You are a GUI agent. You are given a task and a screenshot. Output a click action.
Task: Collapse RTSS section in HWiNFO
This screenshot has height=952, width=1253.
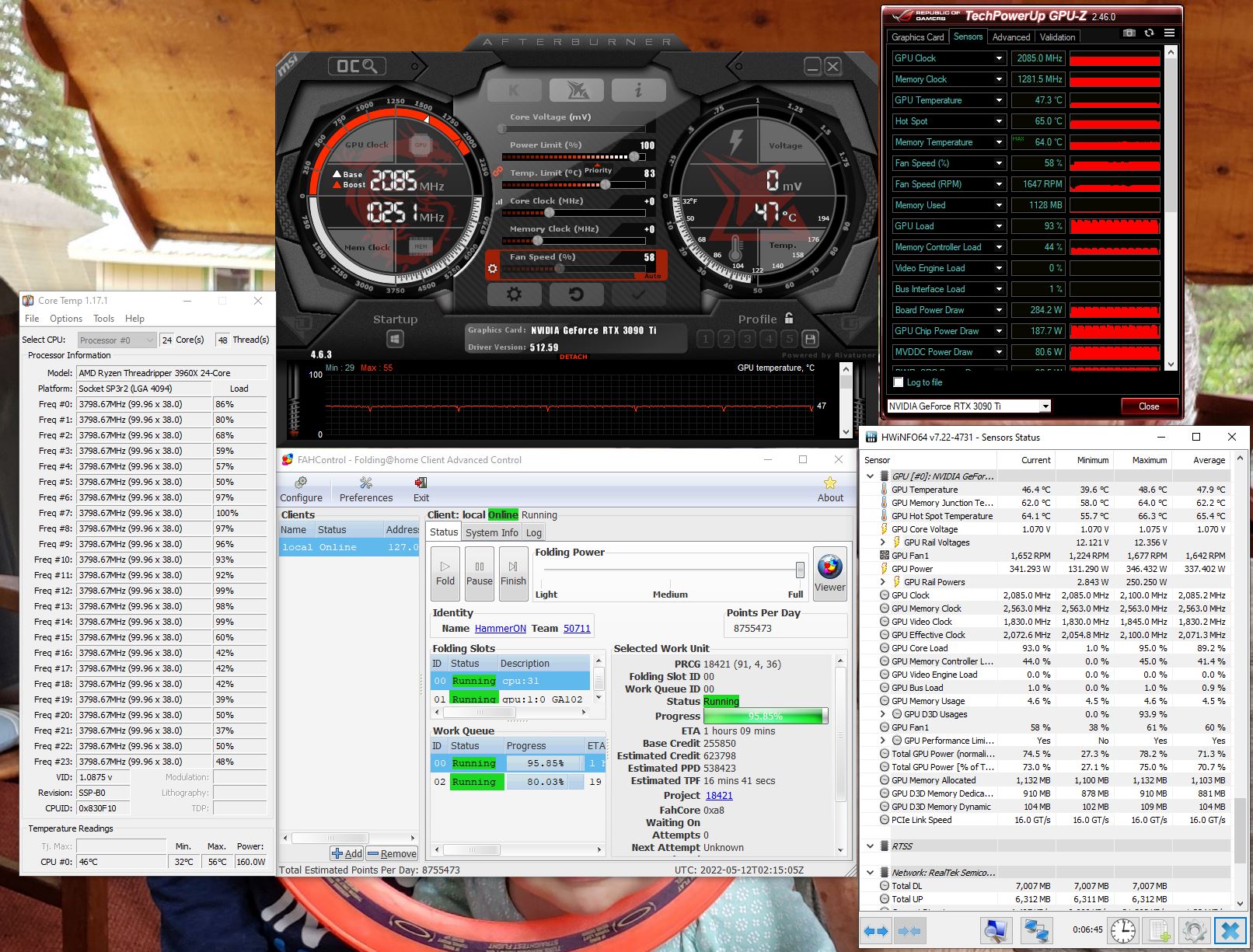click(x=870, y=846)
